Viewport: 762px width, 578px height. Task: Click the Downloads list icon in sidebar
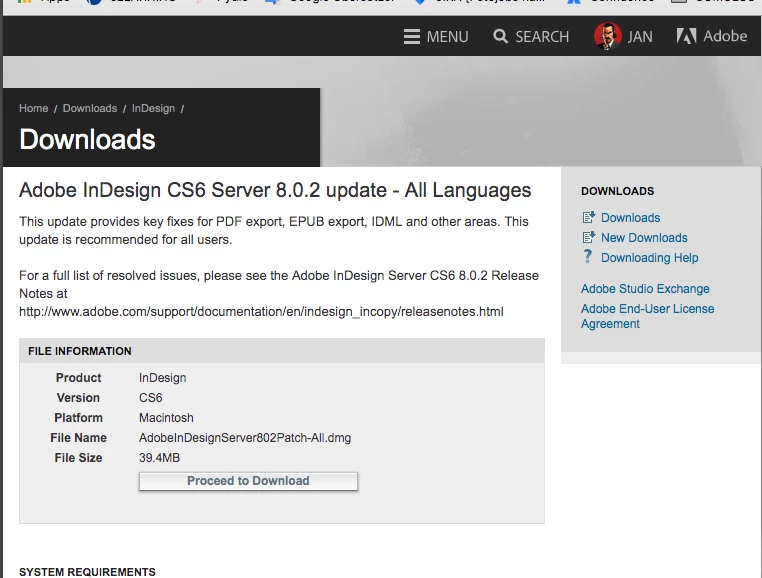point(589,217)
